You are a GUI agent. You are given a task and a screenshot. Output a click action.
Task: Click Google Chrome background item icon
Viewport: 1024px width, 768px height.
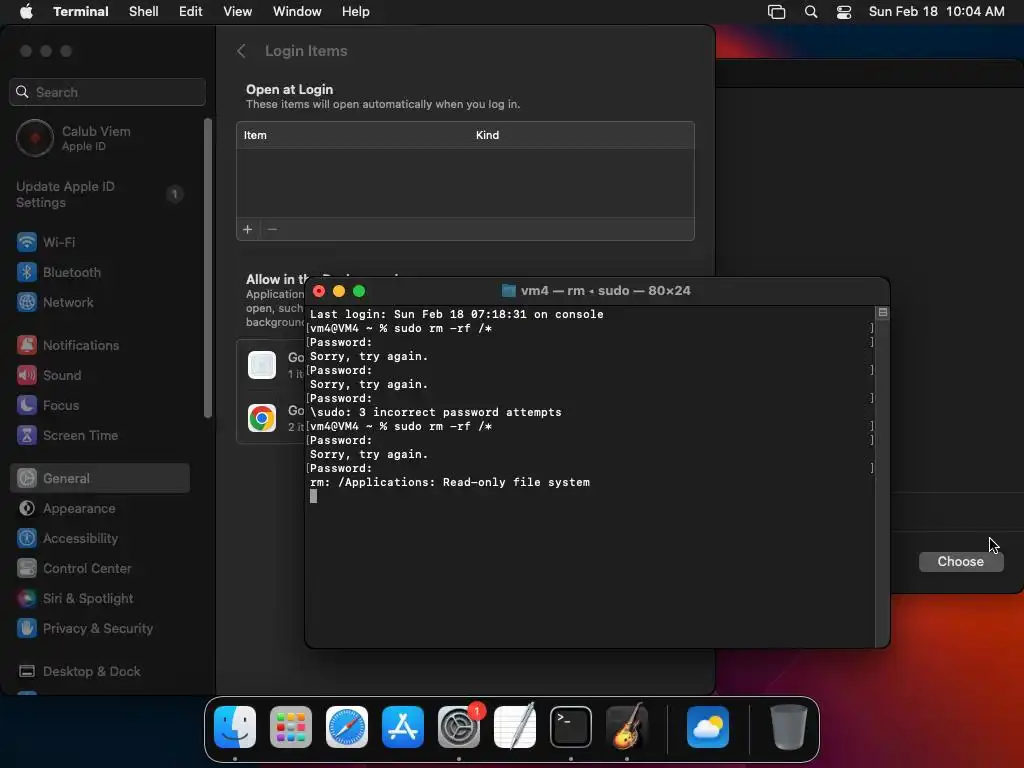point(262,418)
